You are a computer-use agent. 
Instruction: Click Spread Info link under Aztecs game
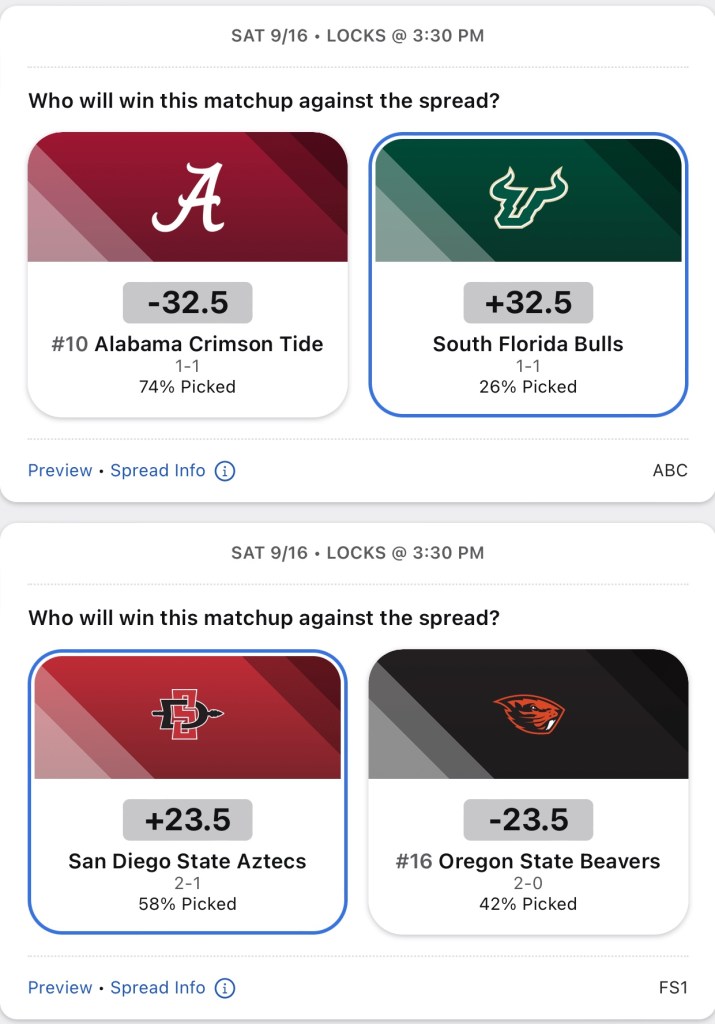158,987
